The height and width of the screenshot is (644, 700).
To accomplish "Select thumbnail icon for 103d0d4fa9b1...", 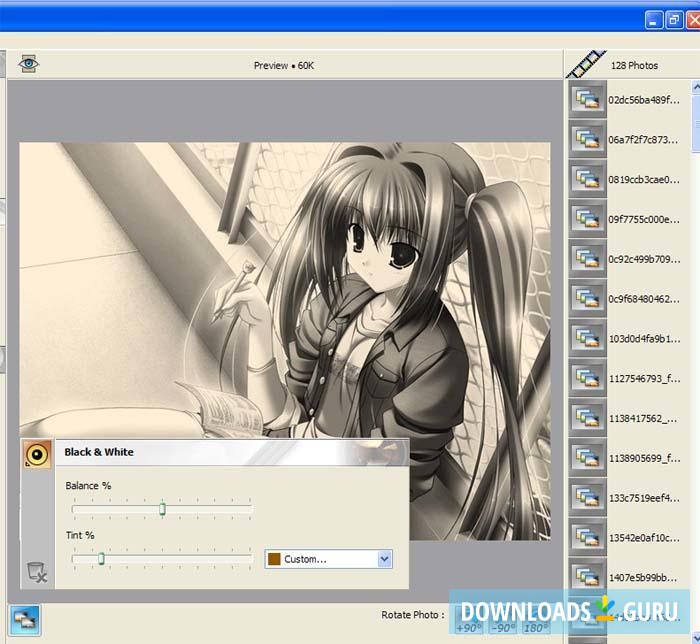I will pos(587,338).
